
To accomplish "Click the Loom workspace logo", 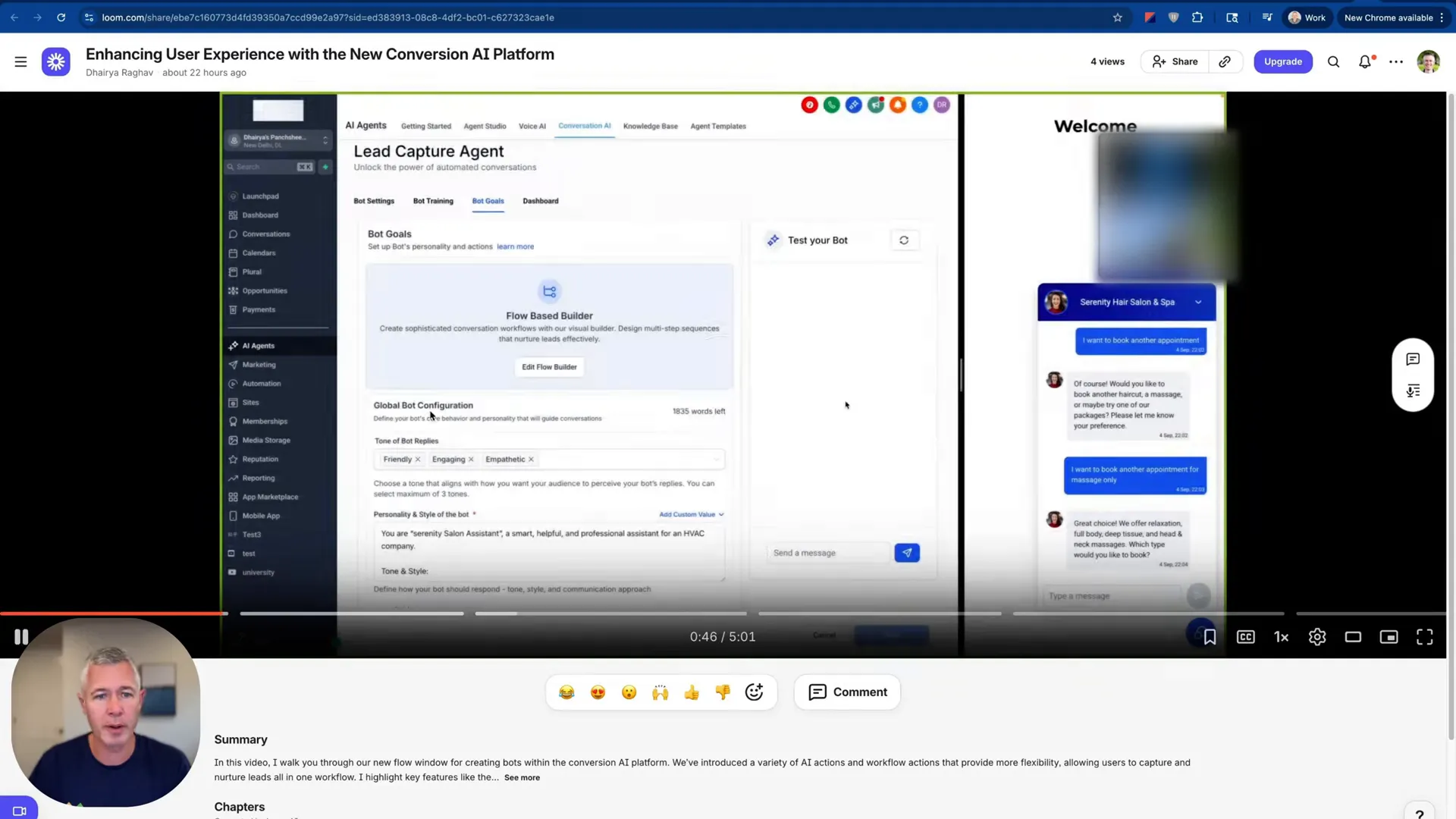I will click(x=56, y=61).
